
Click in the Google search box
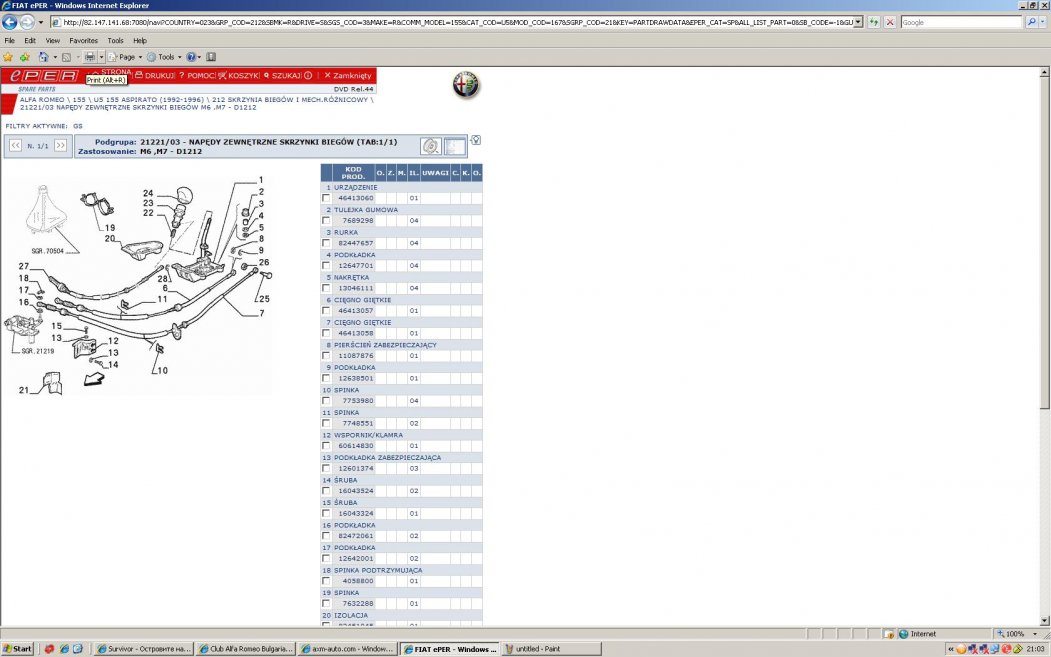click(x=960, y=22)
